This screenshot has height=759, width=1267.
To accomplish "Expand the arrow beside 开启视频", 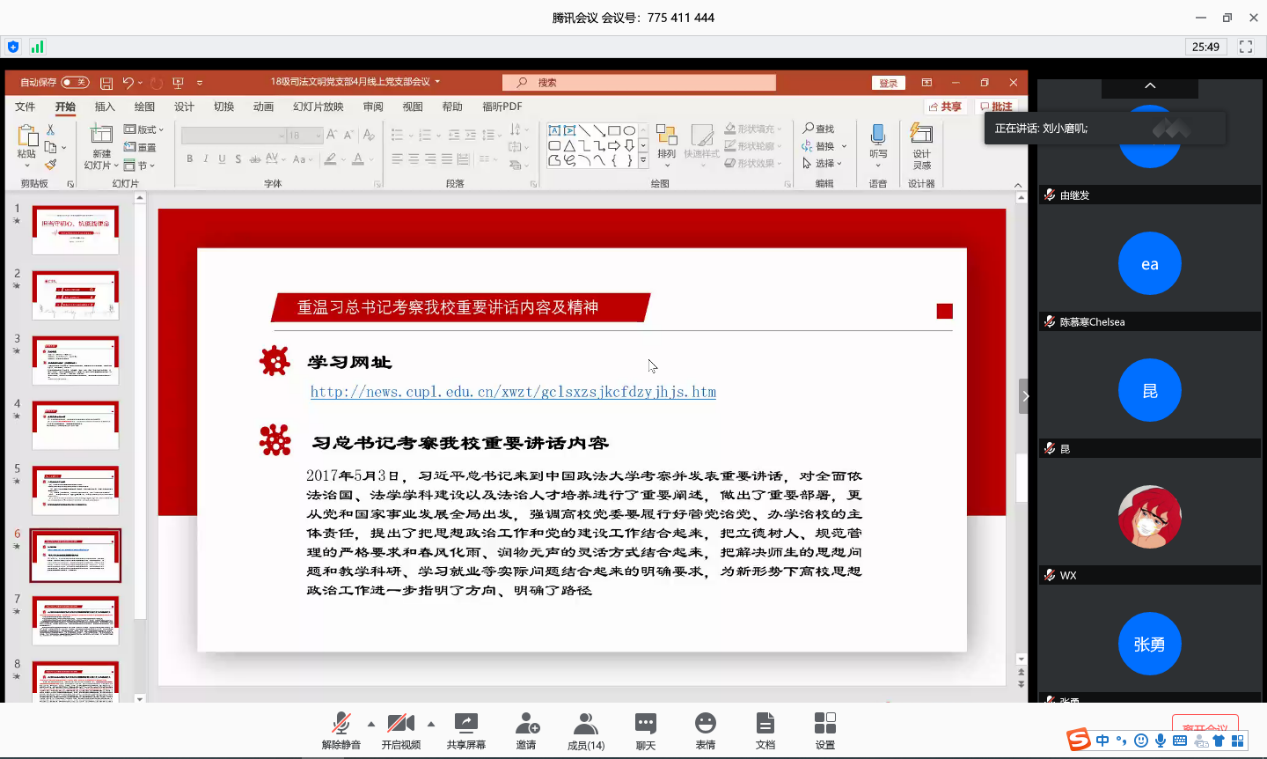I will [431, 723].
